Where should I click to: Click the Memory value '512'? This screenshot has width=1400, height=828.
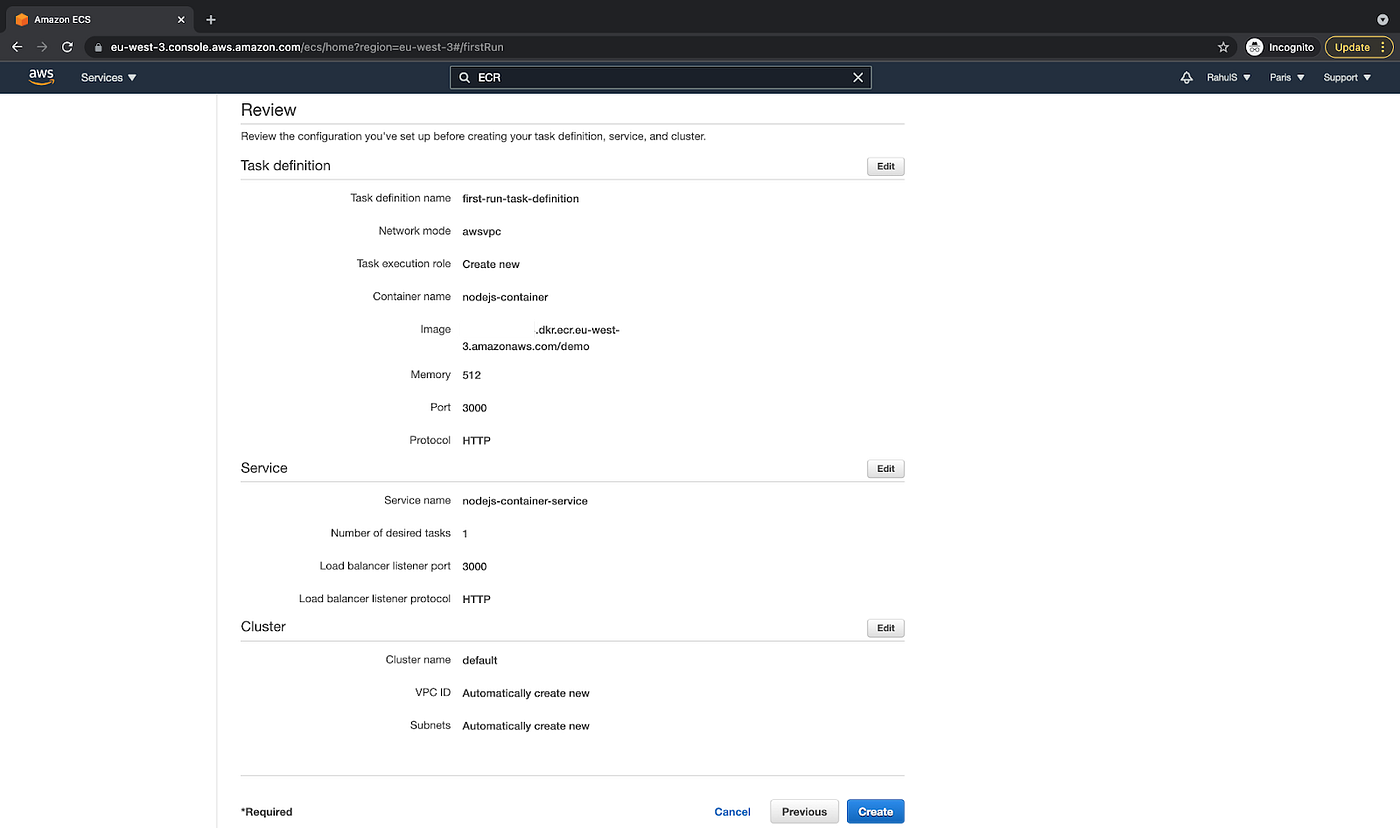coord(471,375)
